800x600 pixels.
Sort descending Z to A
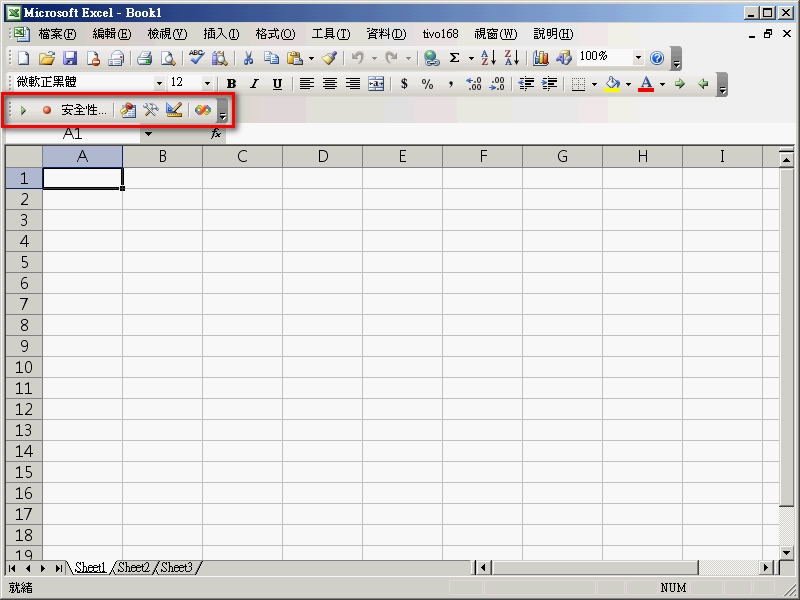[x=511, y=58]
